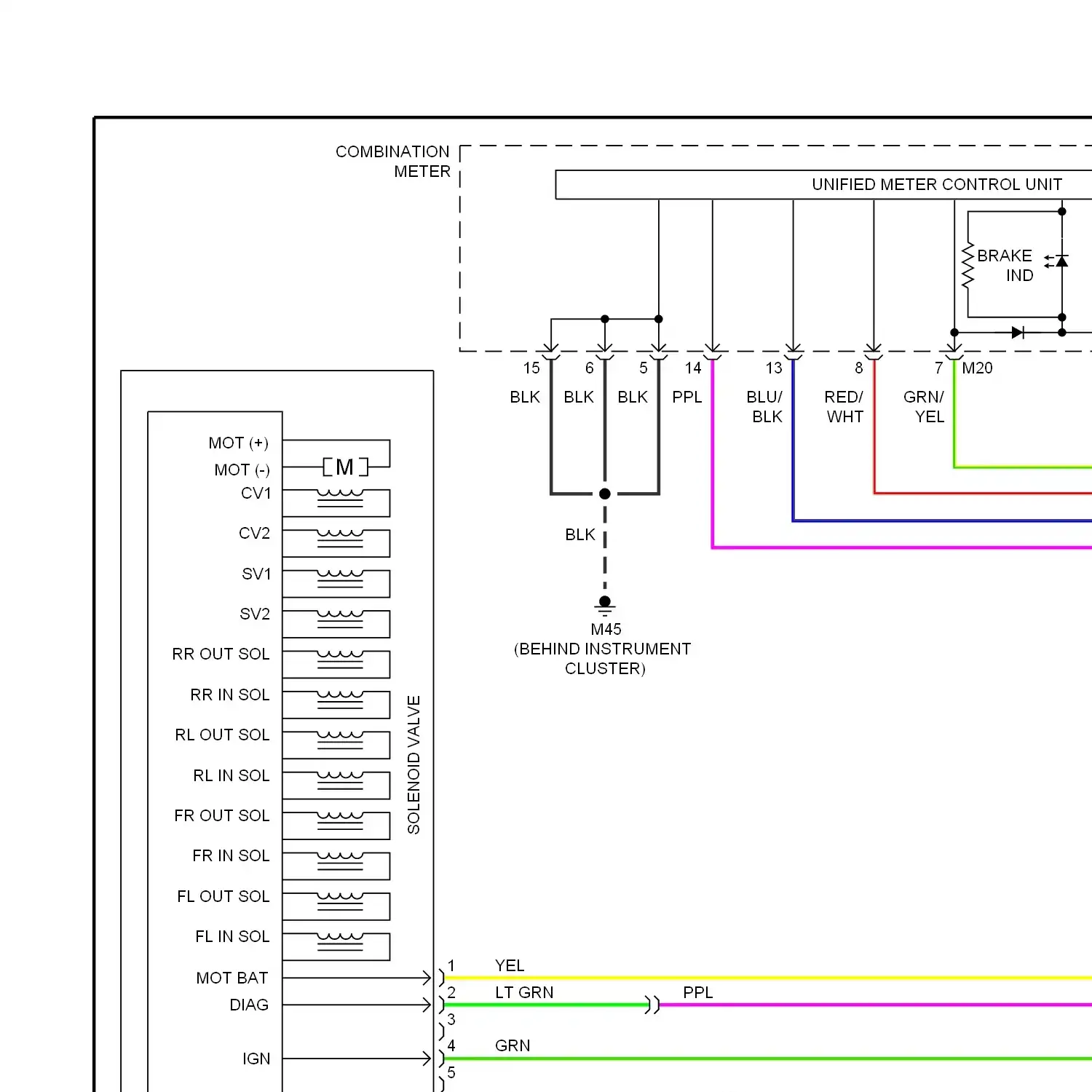Select the RL IN SOL coil symbol
Image resolution: width=1092 pixels, height=1092 pixels.
[x=340, y=780]
